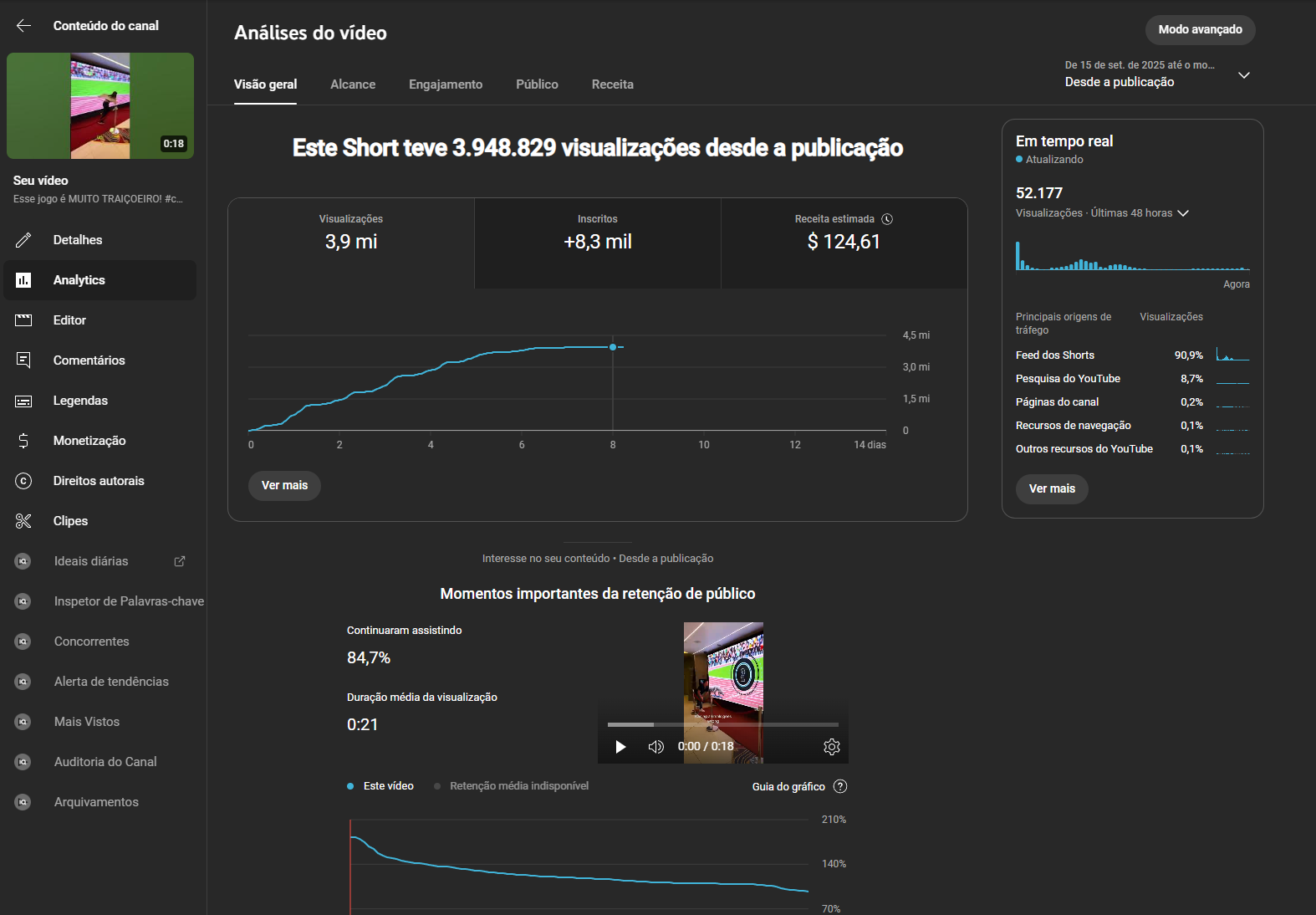The width and height of the screenshot is (1316, 915).
Task: Open Clipes with the scissors icon
Action: pos(23,521)
